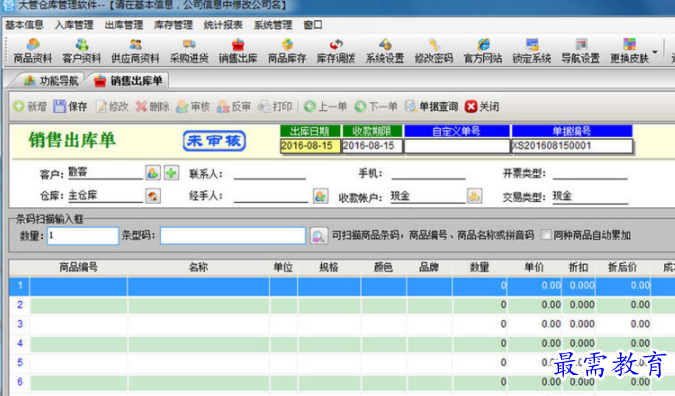Switch to 销售出库单 tab
Screen dimensions: 675x396
click(x=128, y=80)
